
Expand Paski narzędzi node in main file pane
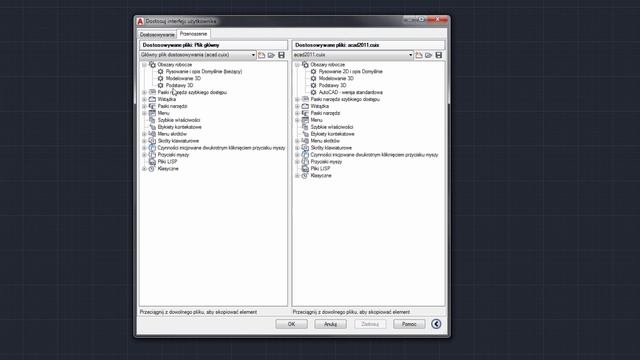tap(144, 106)
